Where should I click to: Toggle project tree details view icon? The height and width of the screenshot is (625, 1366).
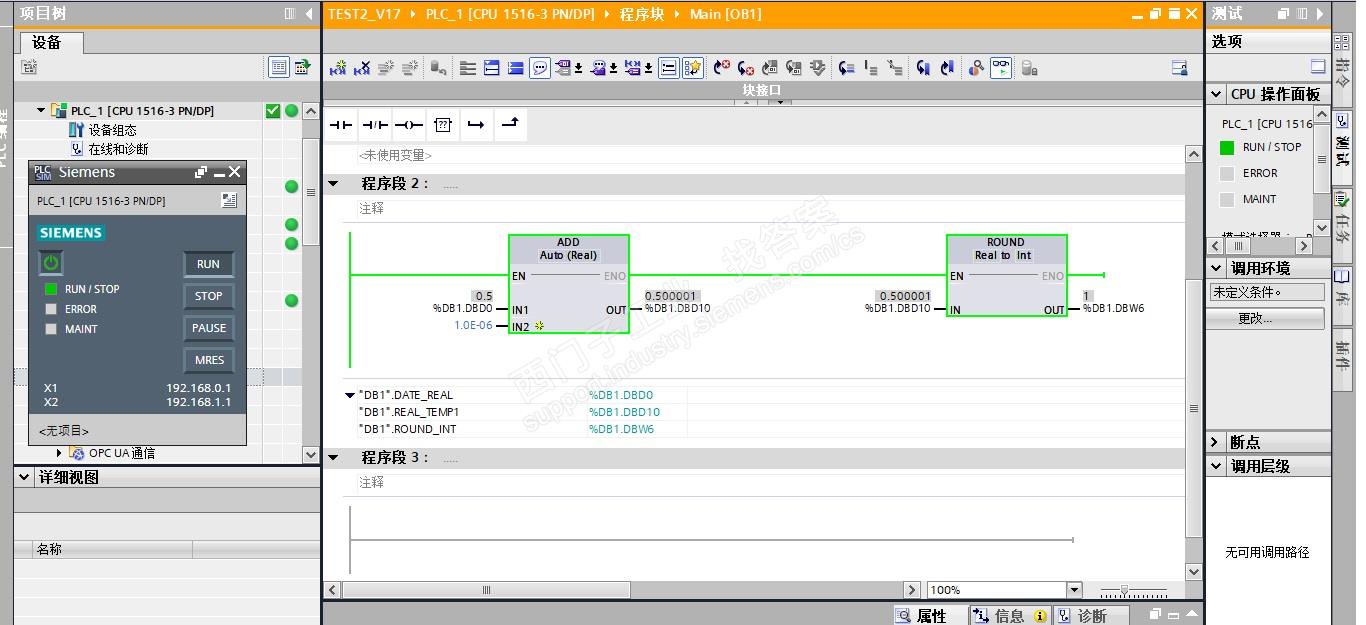tap(278, 67)
